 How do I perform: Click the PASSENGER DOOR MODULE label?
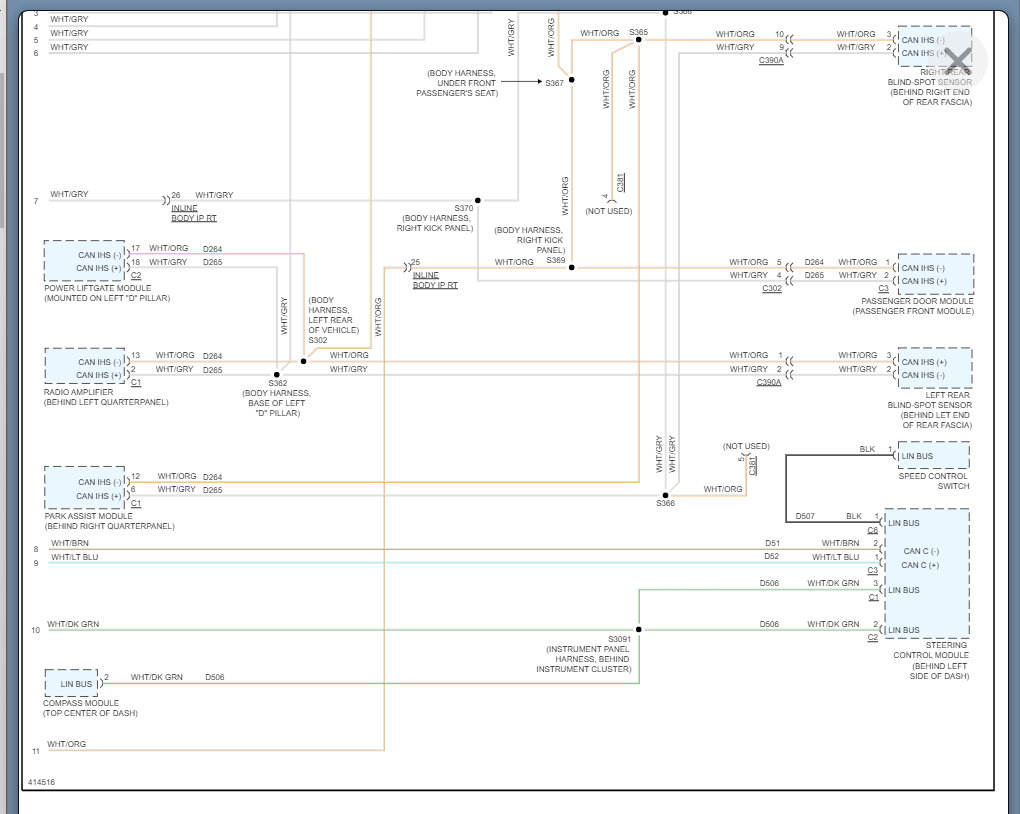coord(917,301)
